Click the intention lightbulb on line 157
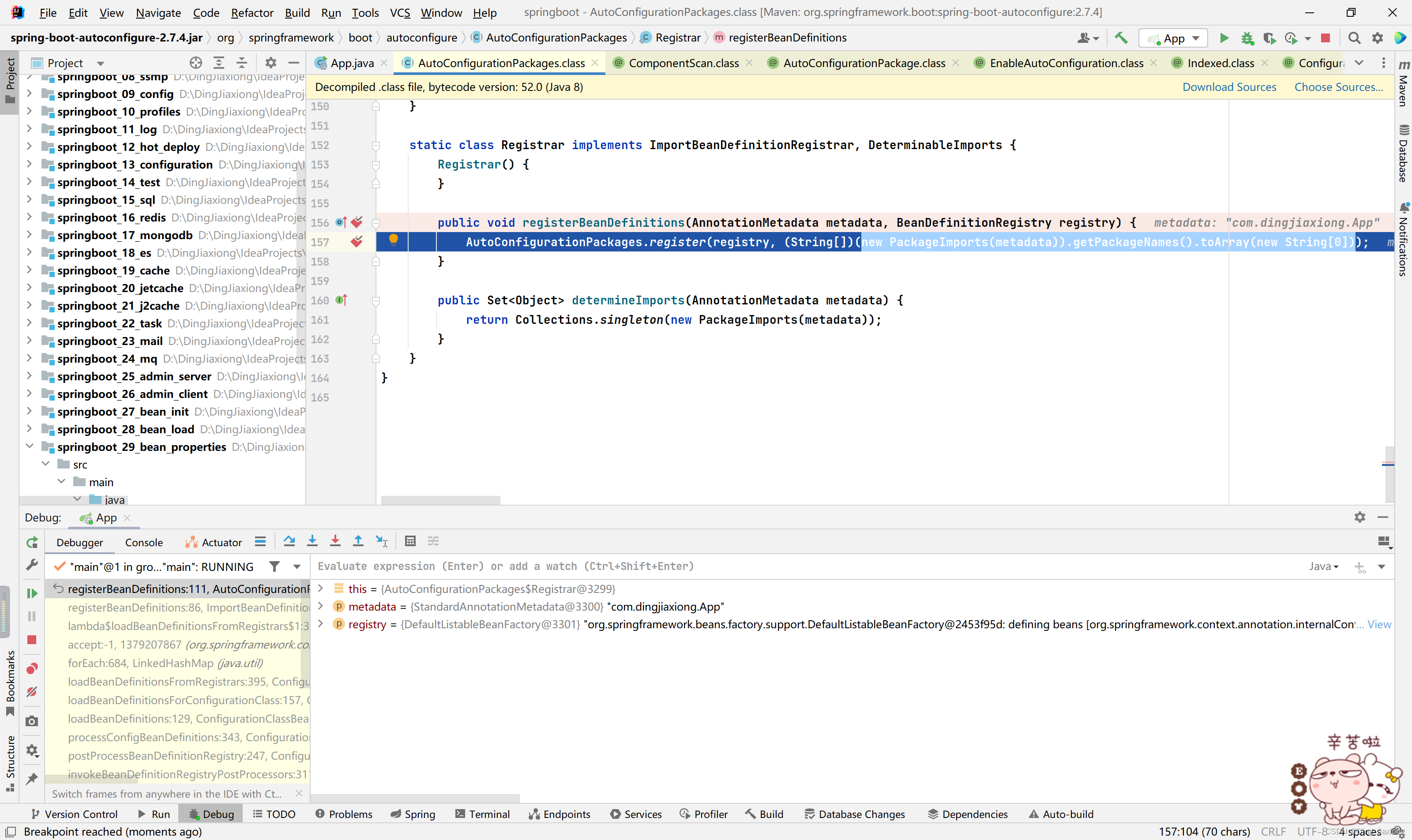 click(394, 240)
